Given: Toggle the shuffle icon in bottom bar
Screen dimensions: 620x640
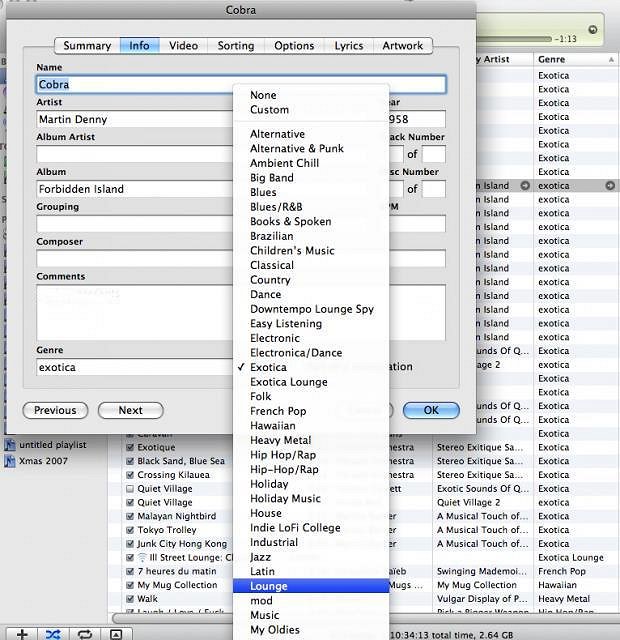Looking at the screenshot, I should [53, 634].
